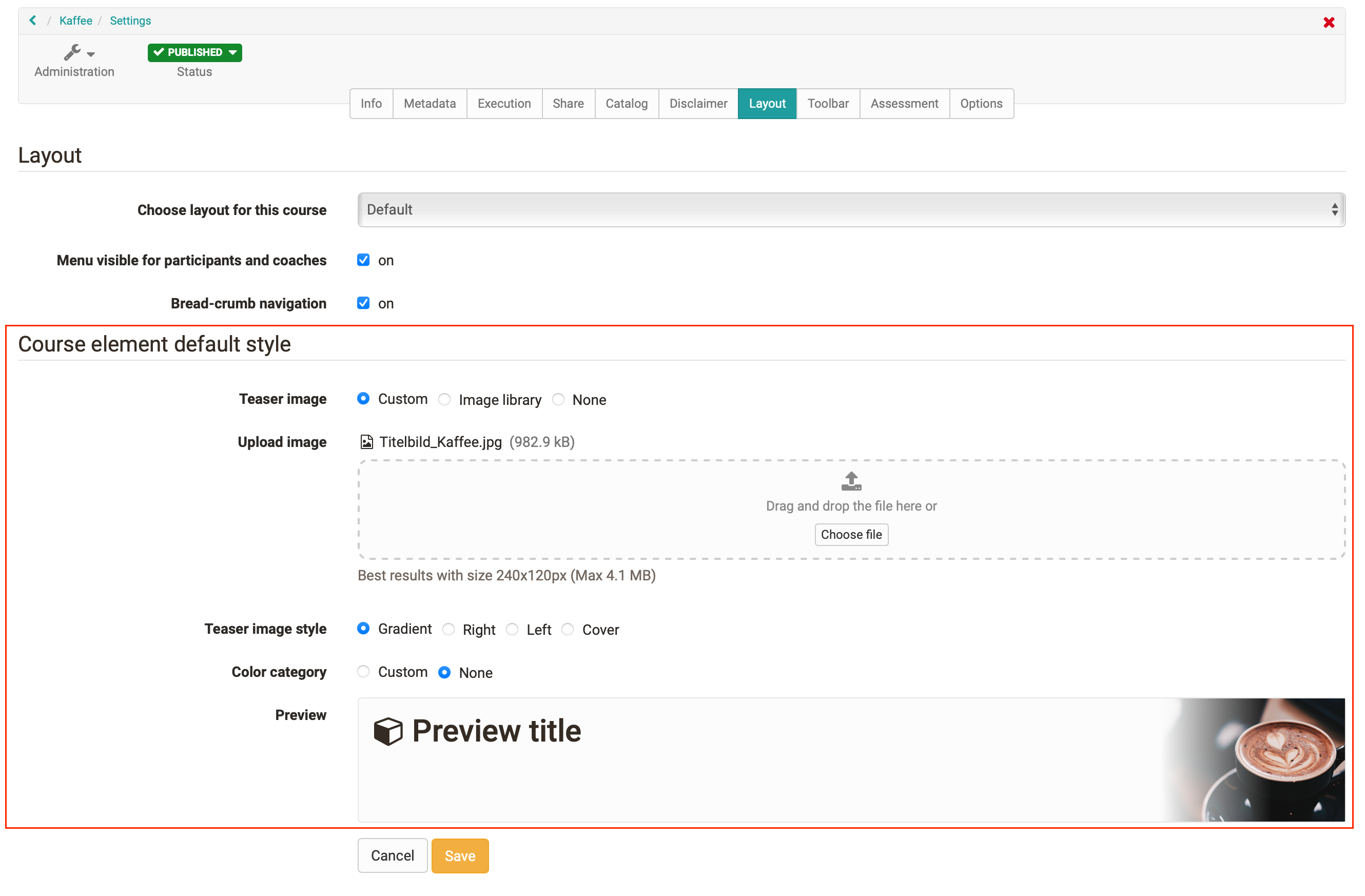The width and height of the screenshot is (1365, 896).
Task: Switch to the Toolbar tab
Action: click(828, 104)
